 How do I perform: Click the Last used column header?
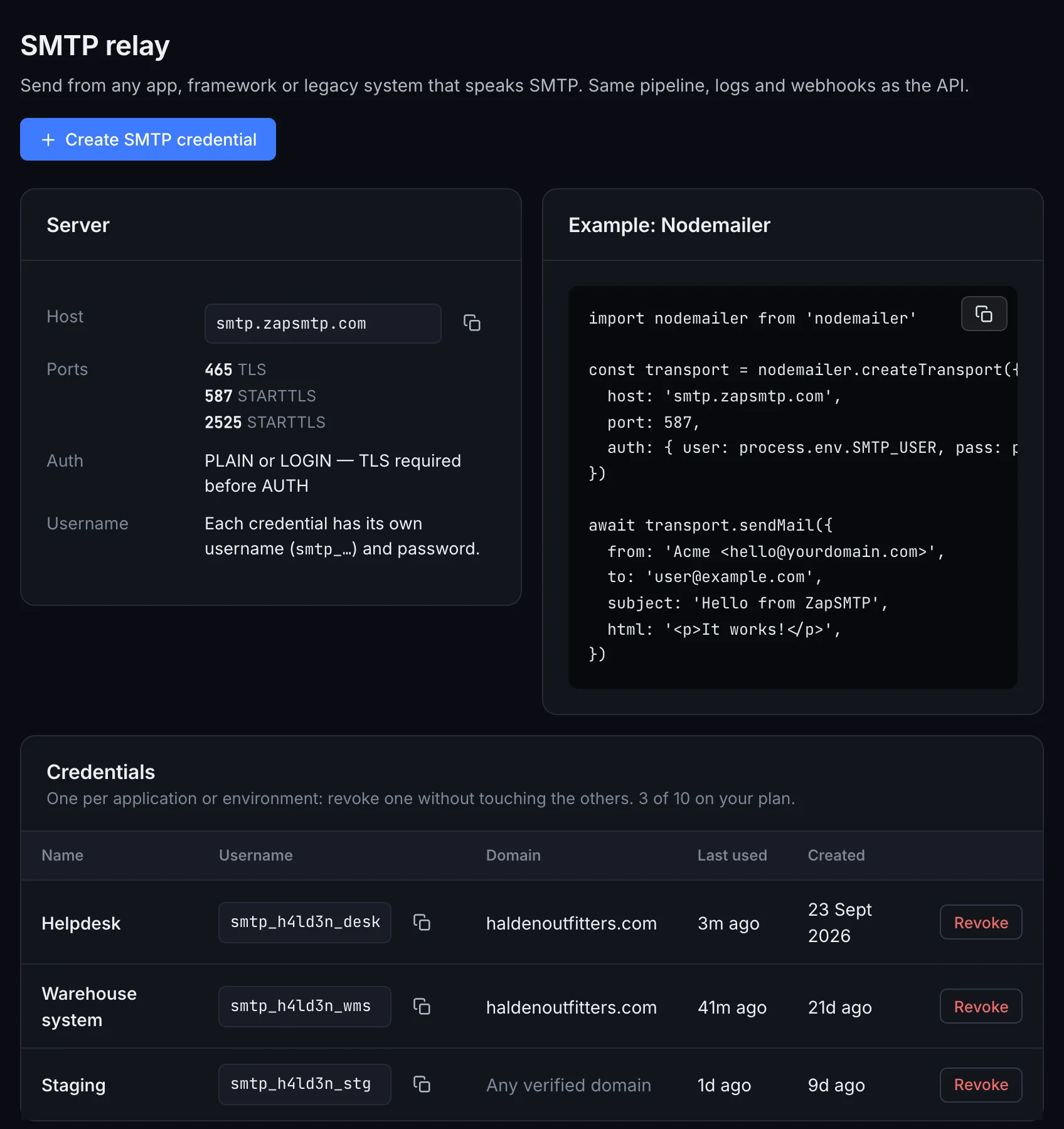pos(731,855)
